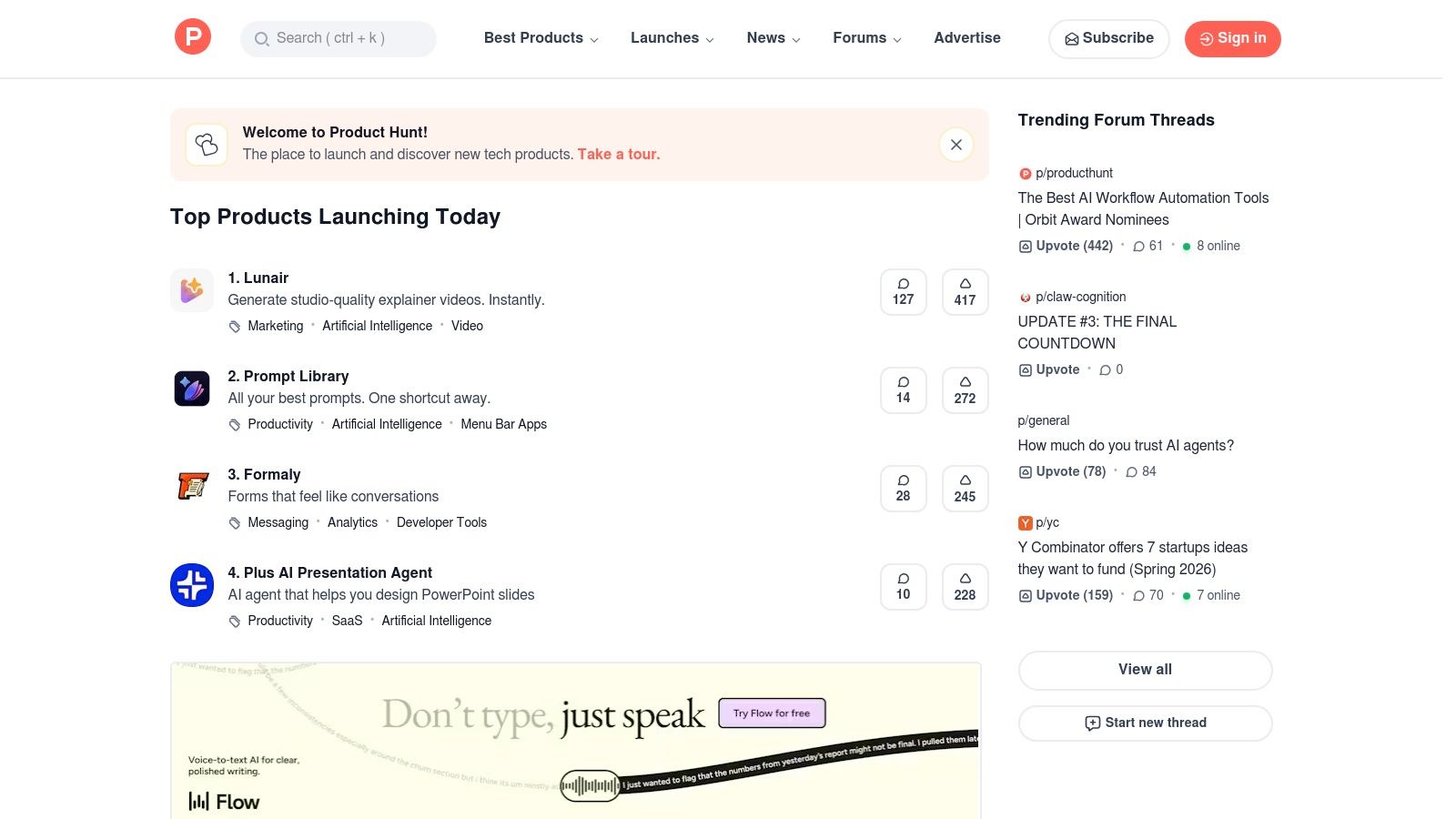Screen dimensions: 1456x819
Task: Open 70 comments on Y Combinator thread
Action: tap(1148, 595)
